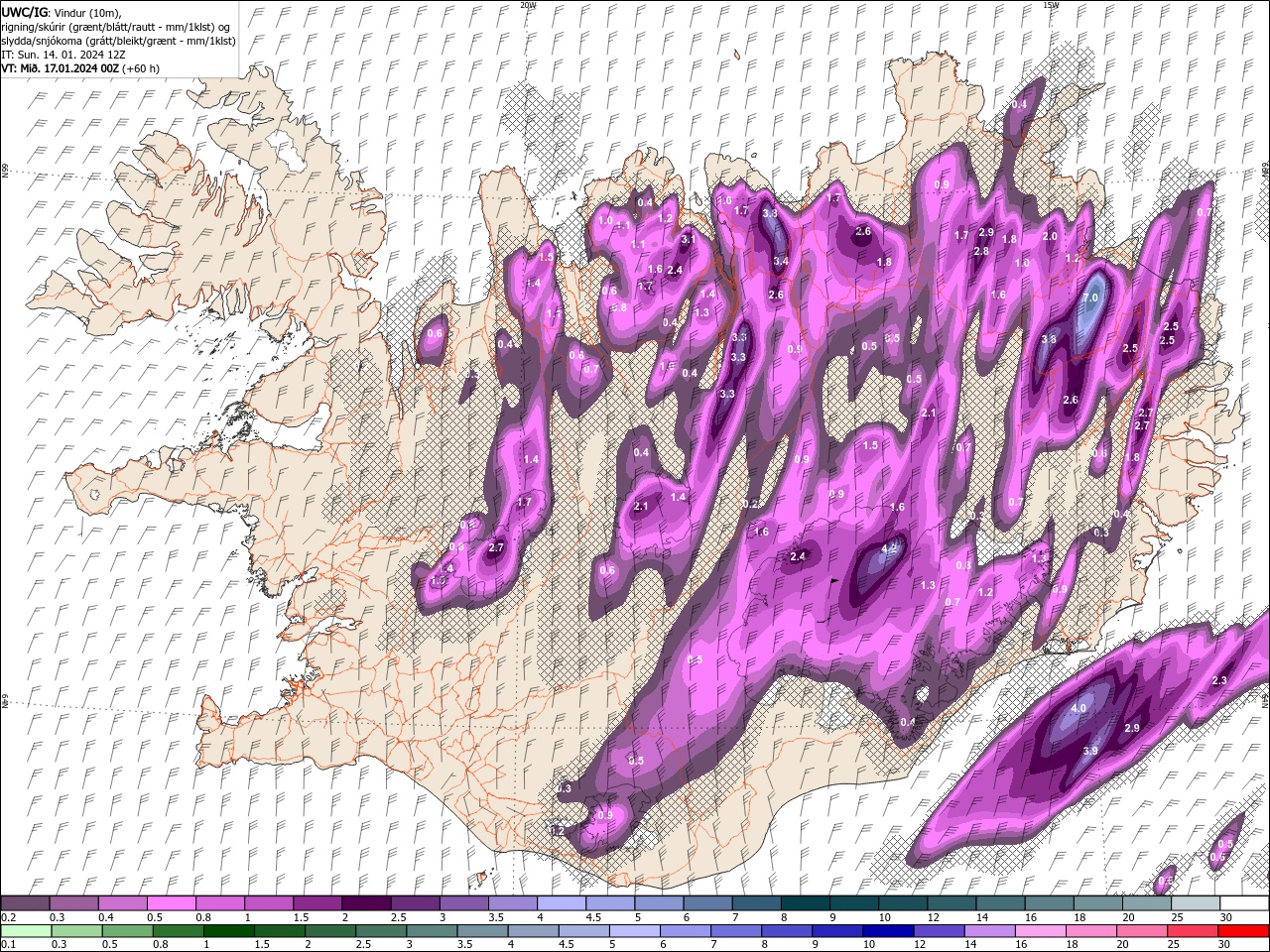Select the 3.8 value on the map
This screenshot has width=1270, height=952.
click(1049, 339)
